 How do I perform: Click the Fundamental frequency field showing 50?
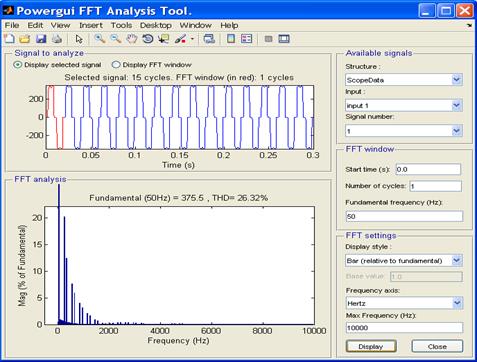point(404,216)
